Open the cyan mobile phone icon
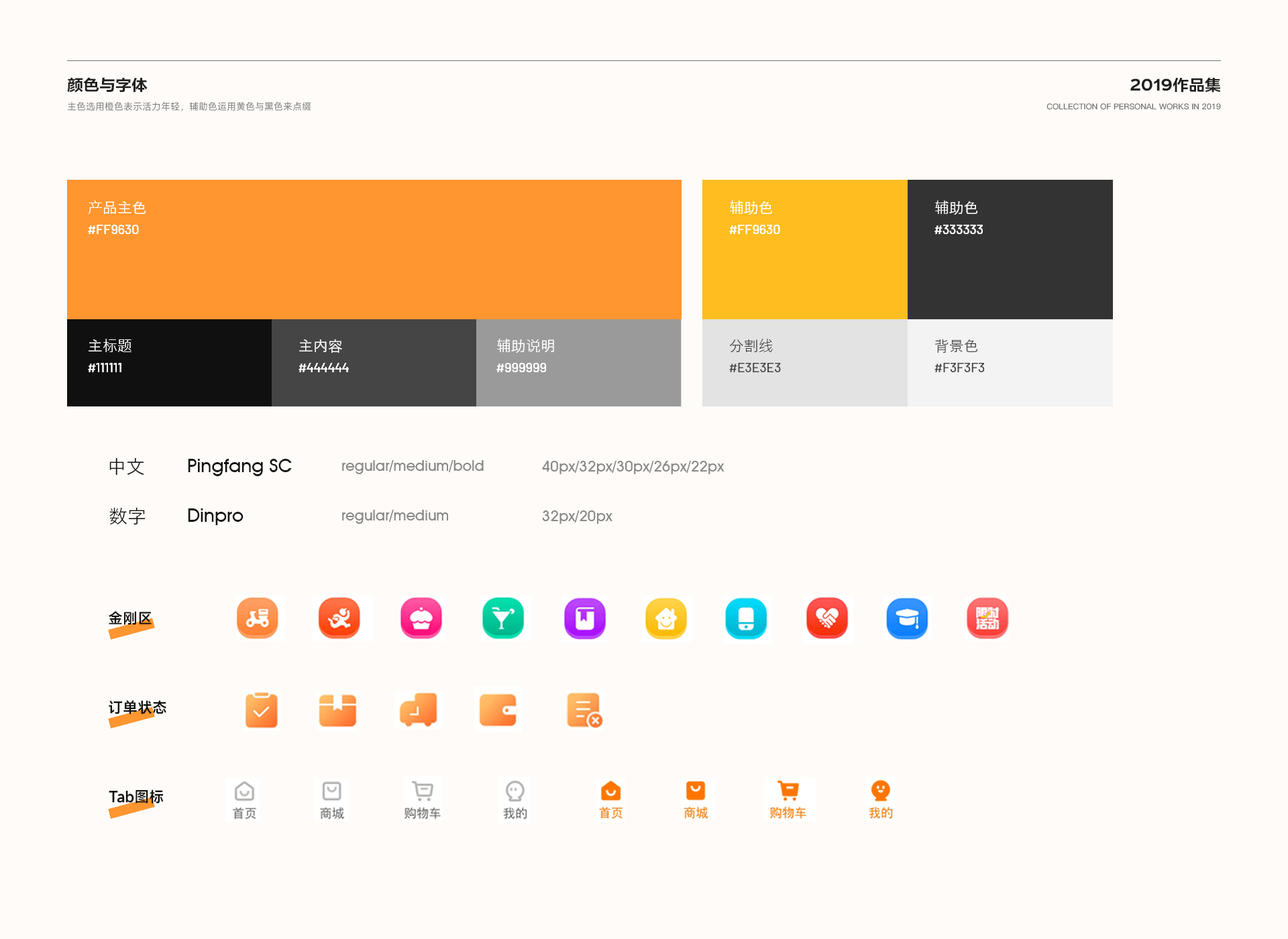The width and height of the screenshot is (1288, 939). [x=746, y=618]
